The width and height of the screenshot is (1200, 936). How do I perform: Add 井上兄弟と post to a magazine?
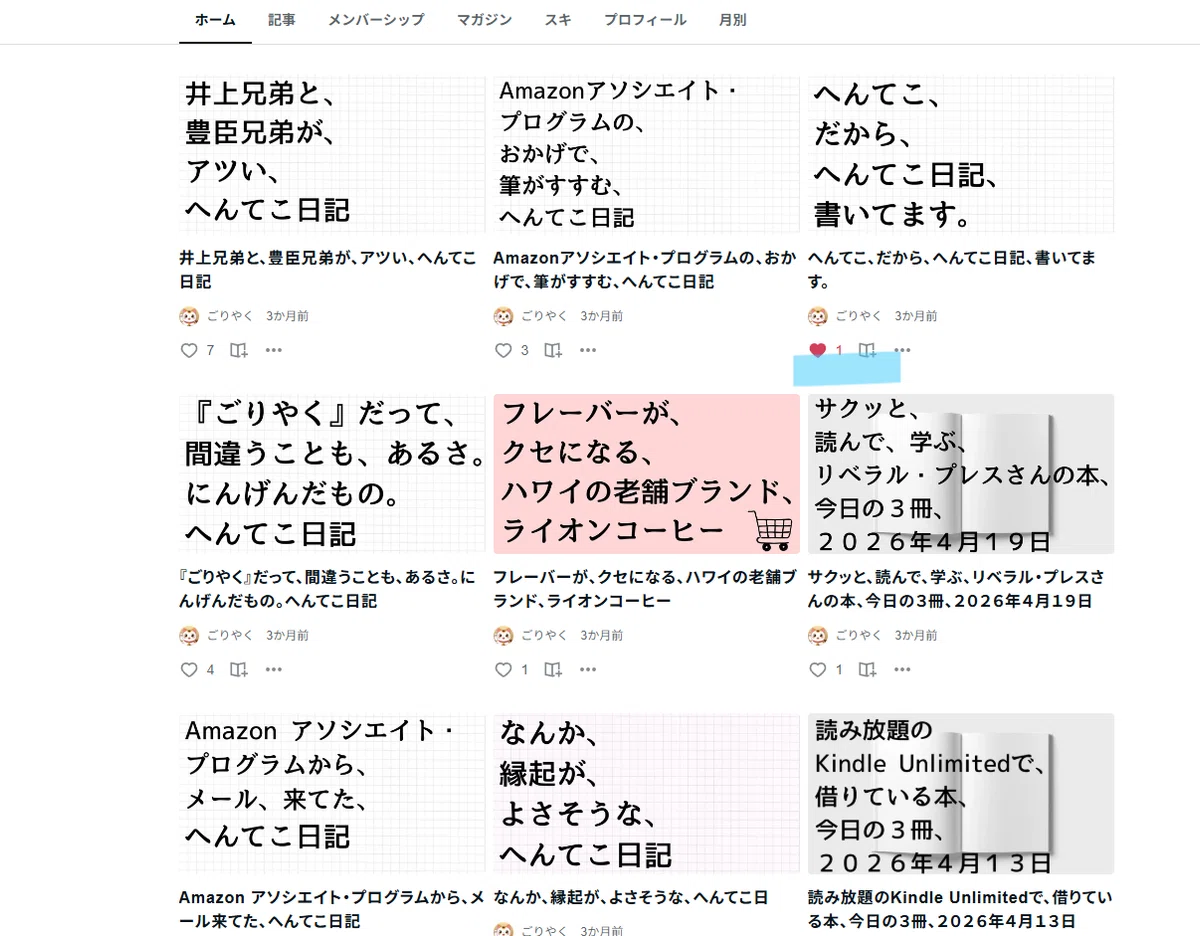click(x=239, y=350)
